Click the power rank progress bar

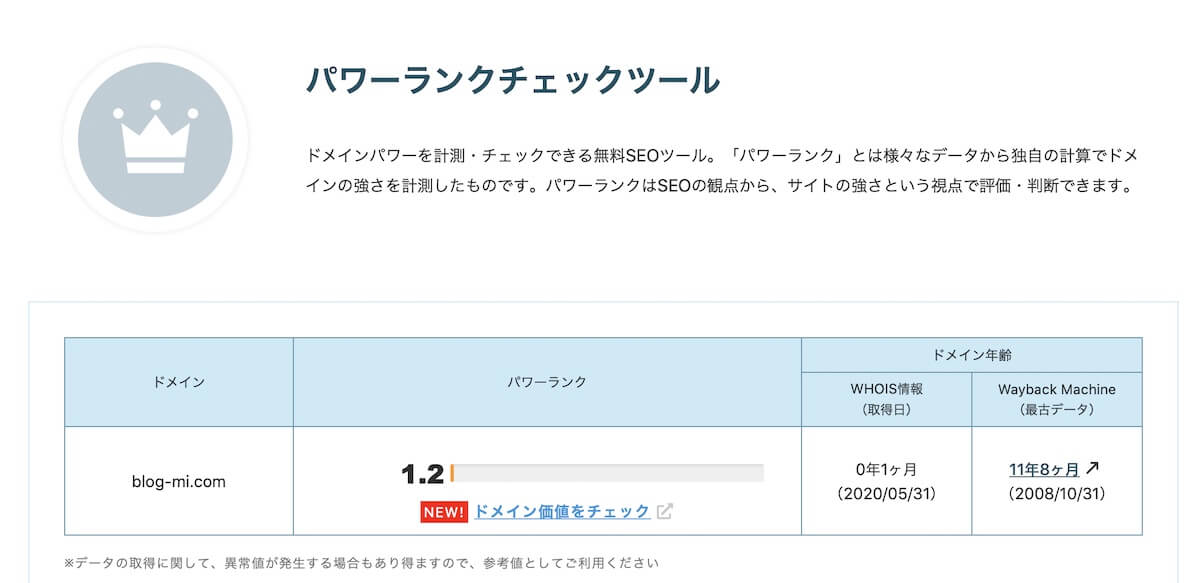[x=607, y=473]
